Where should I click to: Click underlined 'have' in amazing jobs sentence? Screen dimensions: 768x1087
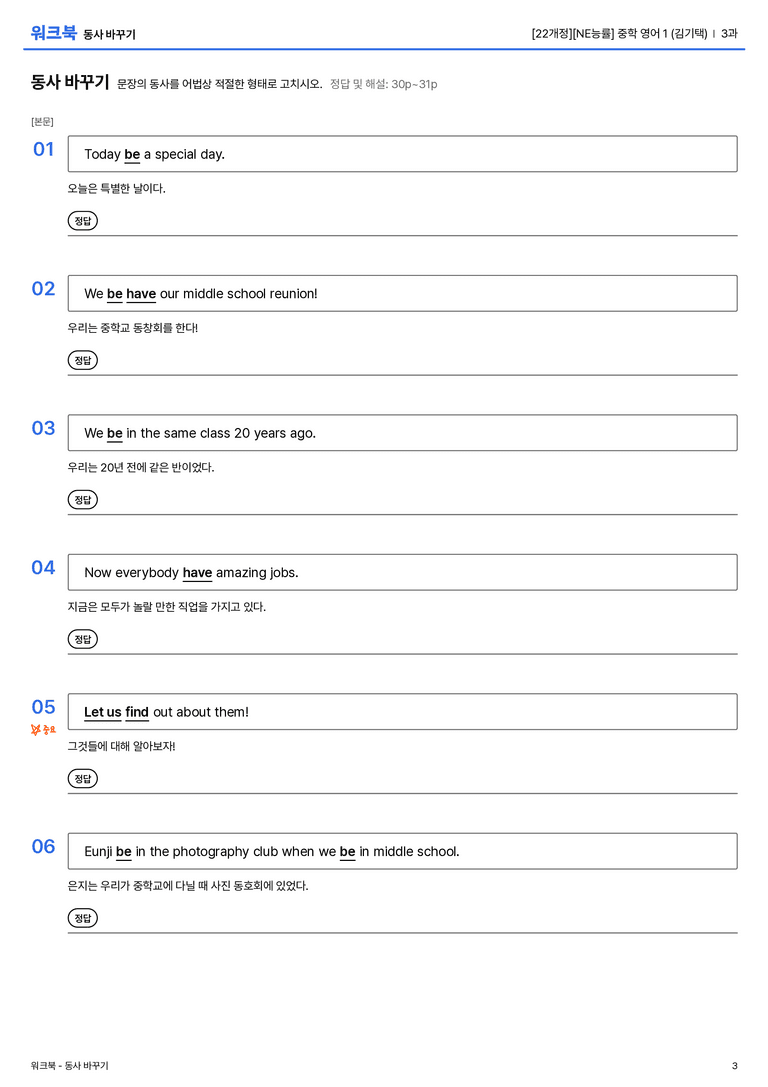point(197,573)
